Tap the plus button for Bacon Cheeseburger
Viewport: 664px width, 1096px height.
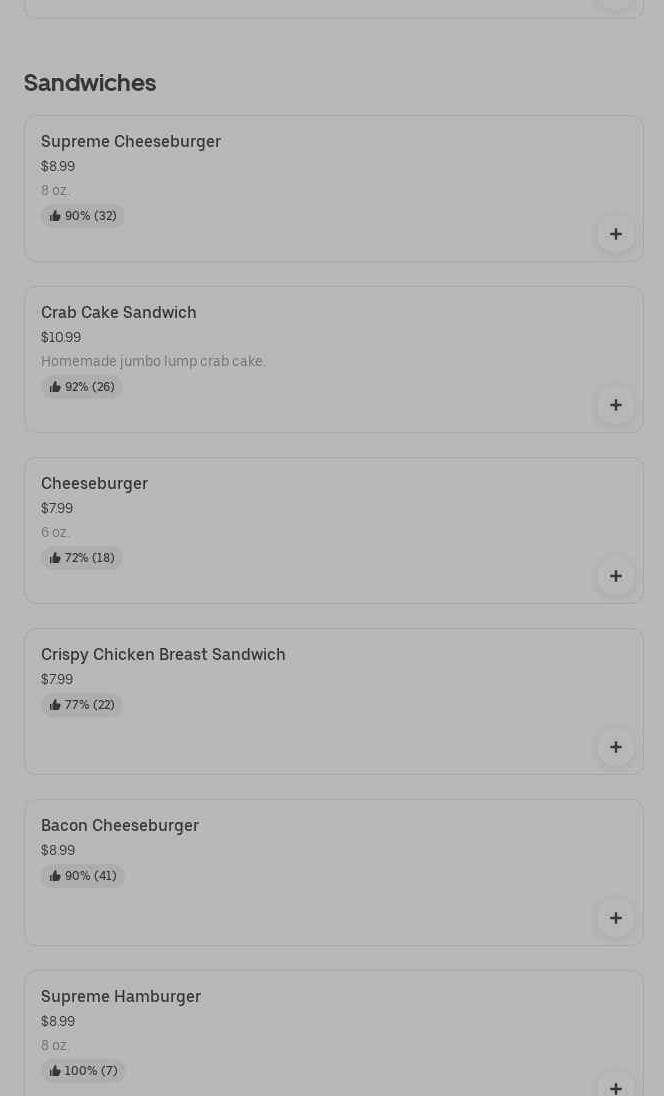point(616,918)
